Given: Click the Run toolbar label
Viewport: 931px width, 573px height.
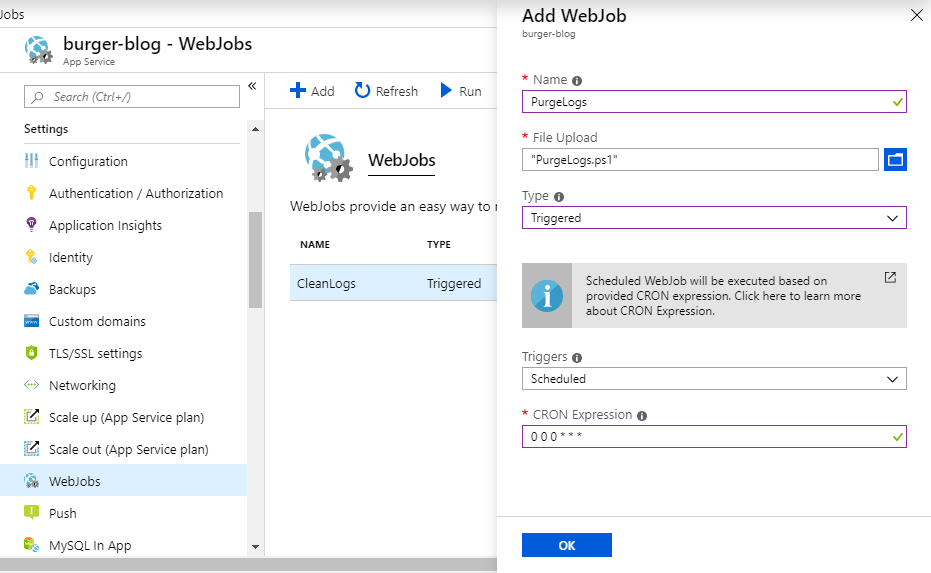Looking at the screenshot, I should click(470, 91).
